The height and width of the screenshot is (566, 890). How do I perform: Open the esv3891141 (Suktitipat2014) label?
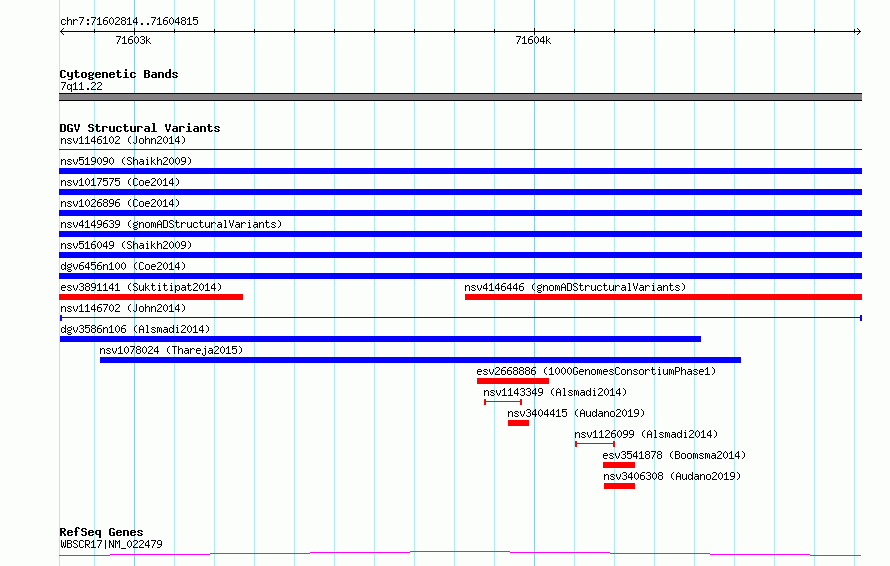click(x=141, y=287)
